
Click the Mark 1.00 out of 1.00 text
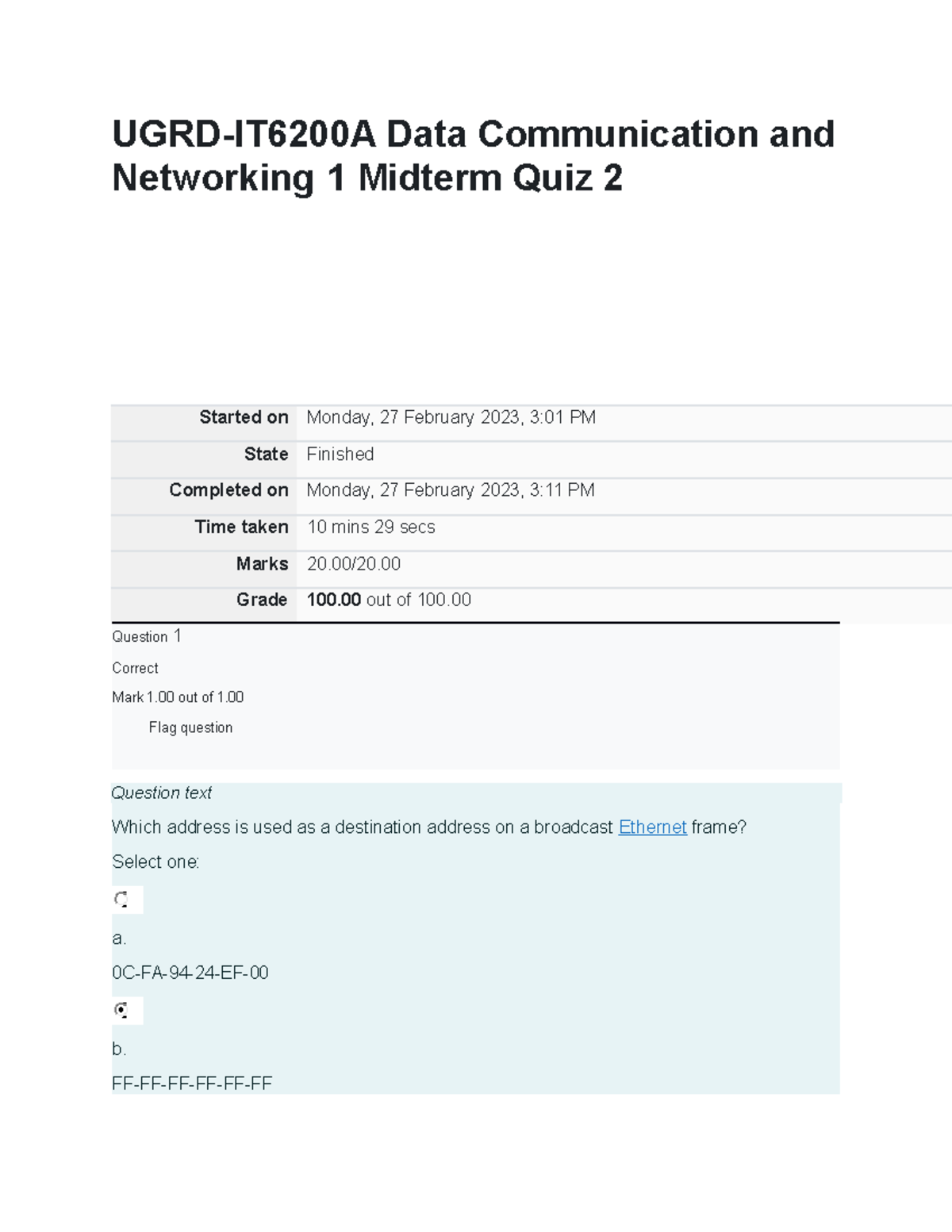tap(178, 697)
